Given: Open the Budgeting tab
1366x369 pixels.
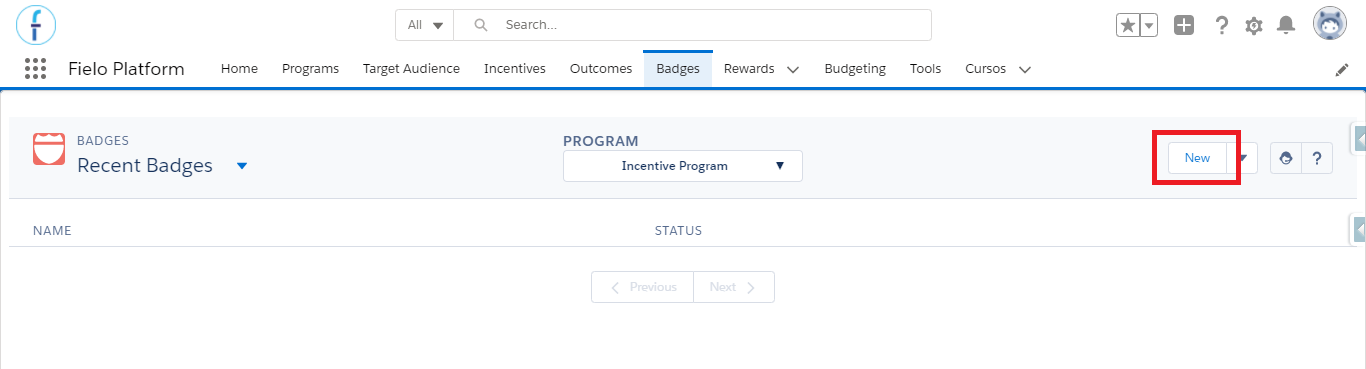Looking at the screenshot, I should (x=855, y=69).
